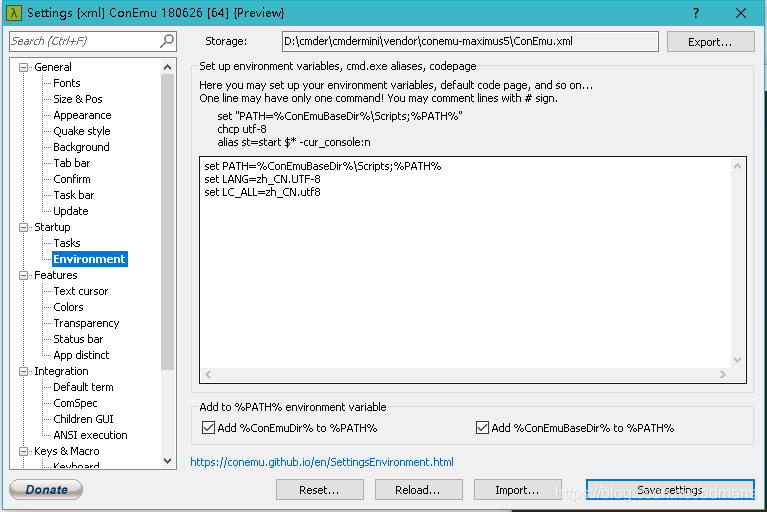This screenshot has height=512, width=767.
Task: Select the Confirm page
Action: coord(72,179)
